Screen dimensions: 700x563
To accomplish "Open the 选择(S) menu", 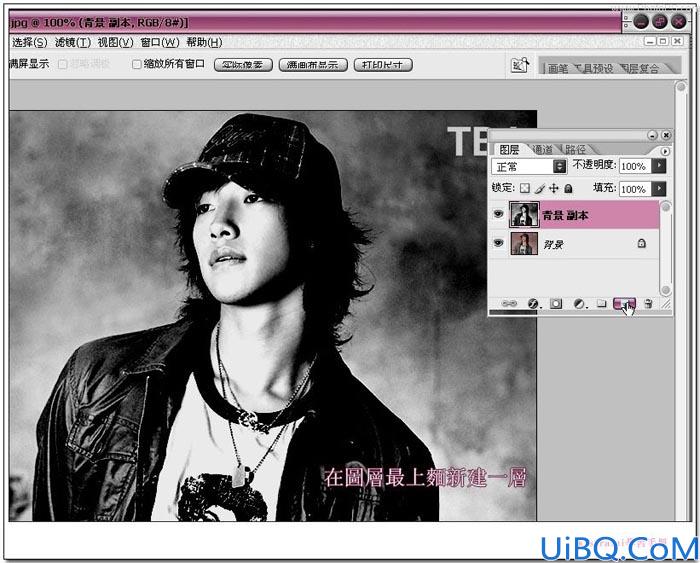I will (x=30, y=42).
